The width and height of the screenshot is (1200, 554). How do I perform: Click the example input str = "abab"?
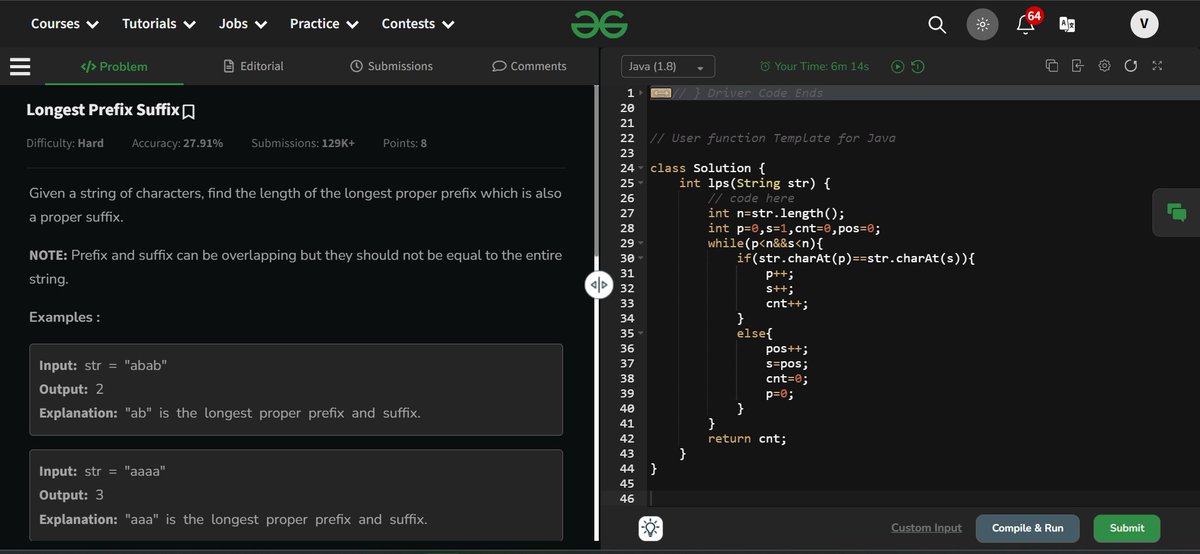point(102,365)
